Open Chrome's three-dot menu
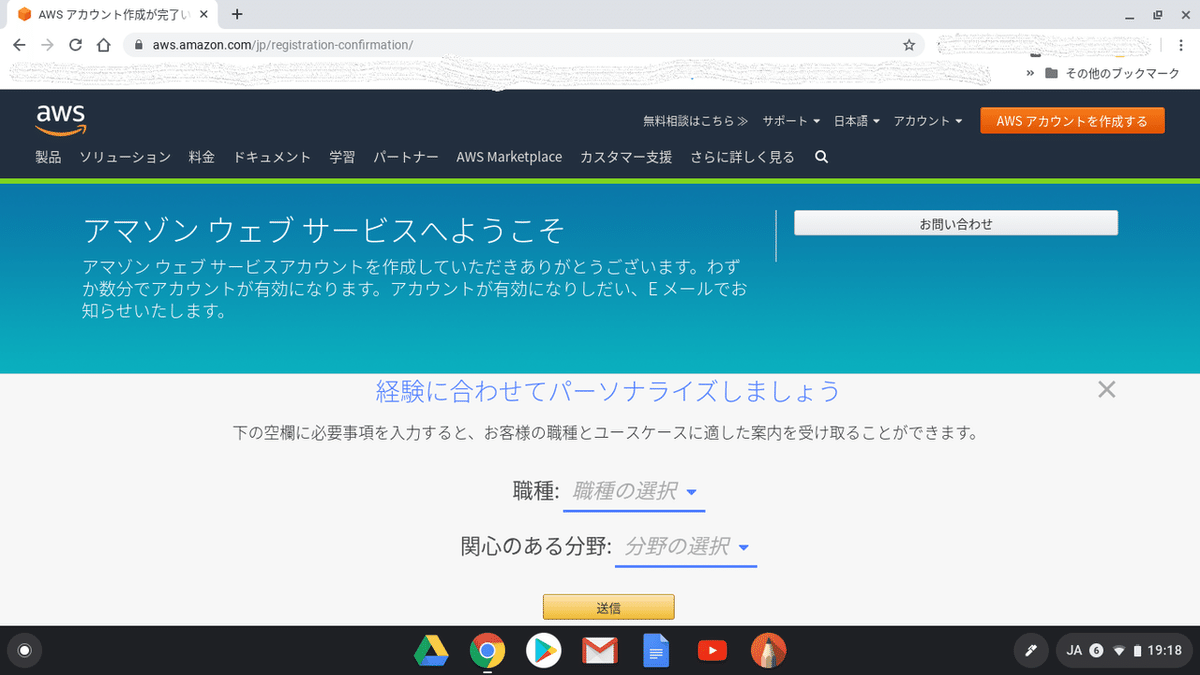1200x675 pixels. (1182, 45)
